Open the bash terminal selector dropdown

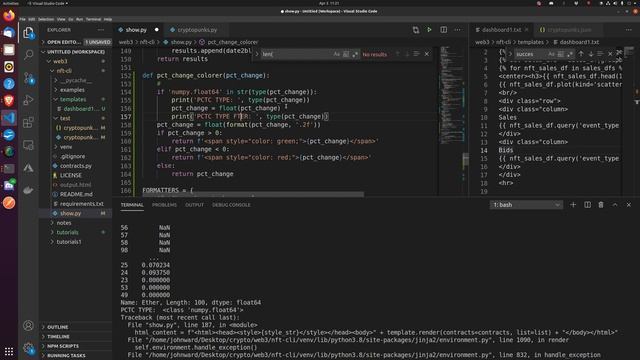[526, 204]
